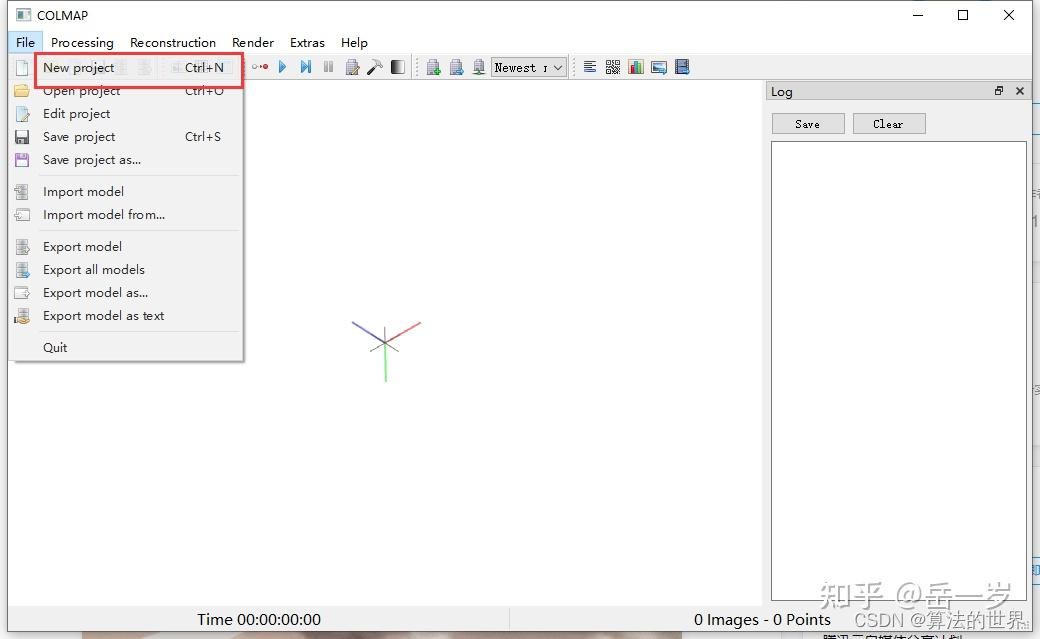Pause reconstruction with the pause icon
The height and width of the screenshot is (639, 1040).
[x=328, y=67]
